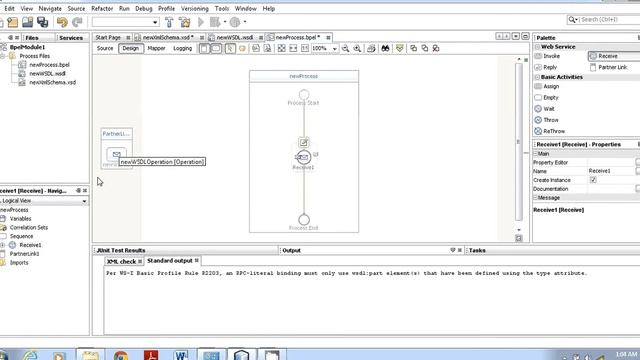640x360 pixels.
Task: Open the zoom 100% dropdown
Action: pyautogui.click(x=335, y=49)
